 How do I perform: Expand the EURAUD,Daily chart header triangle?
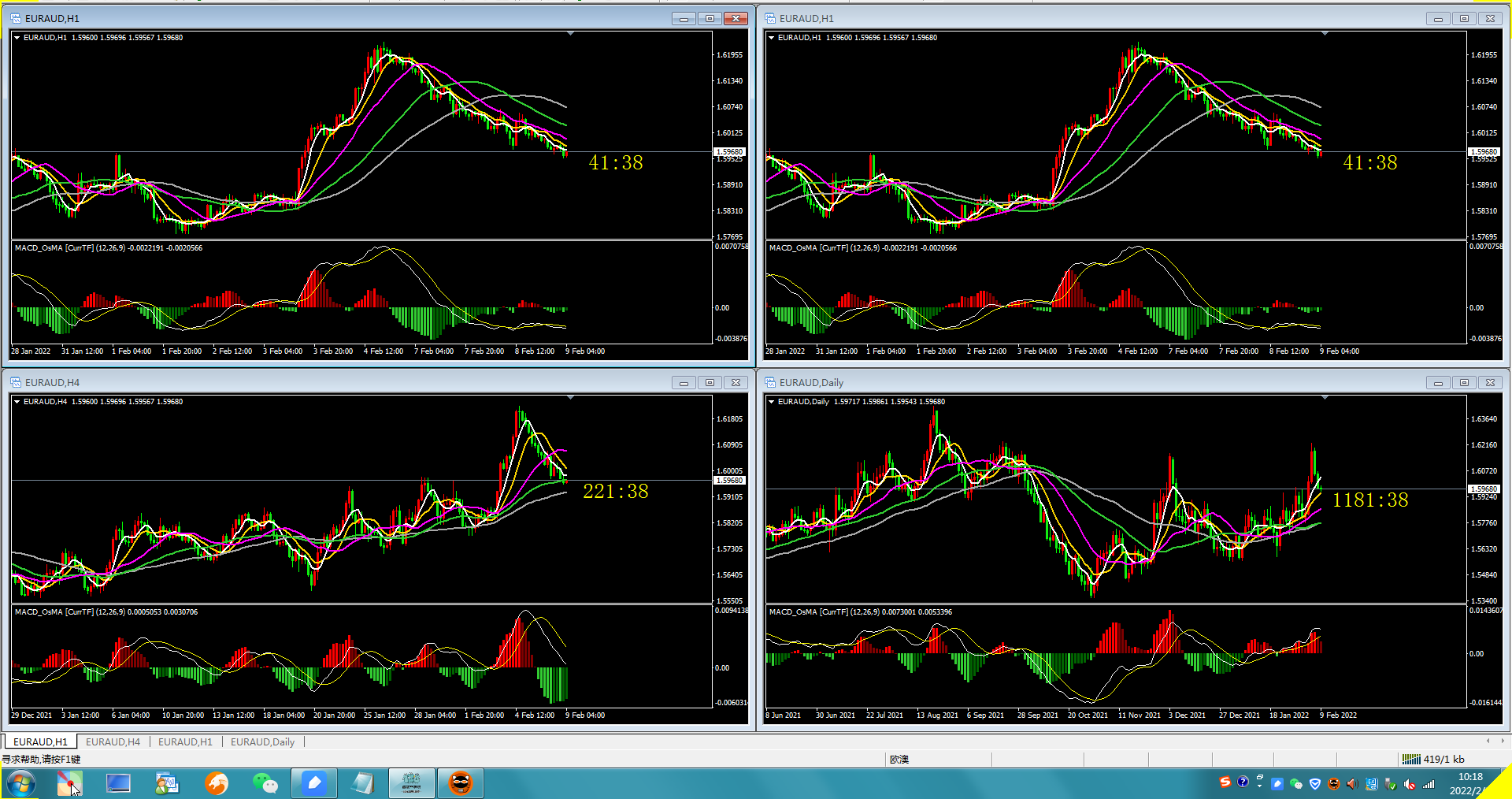click(x=771, y=402)
